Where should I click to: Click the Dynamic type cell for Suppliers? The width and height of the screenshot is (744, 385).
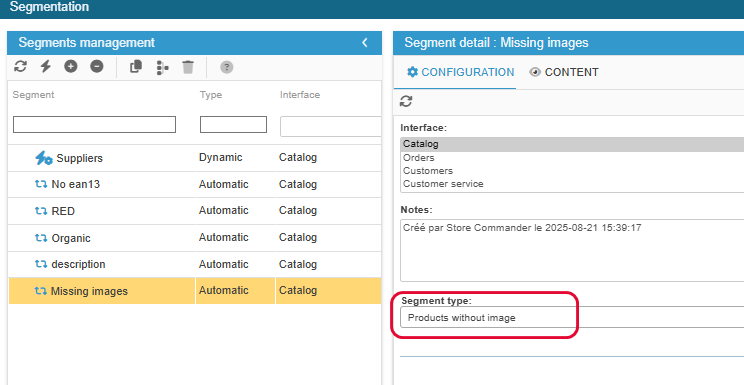coord(235,158)
